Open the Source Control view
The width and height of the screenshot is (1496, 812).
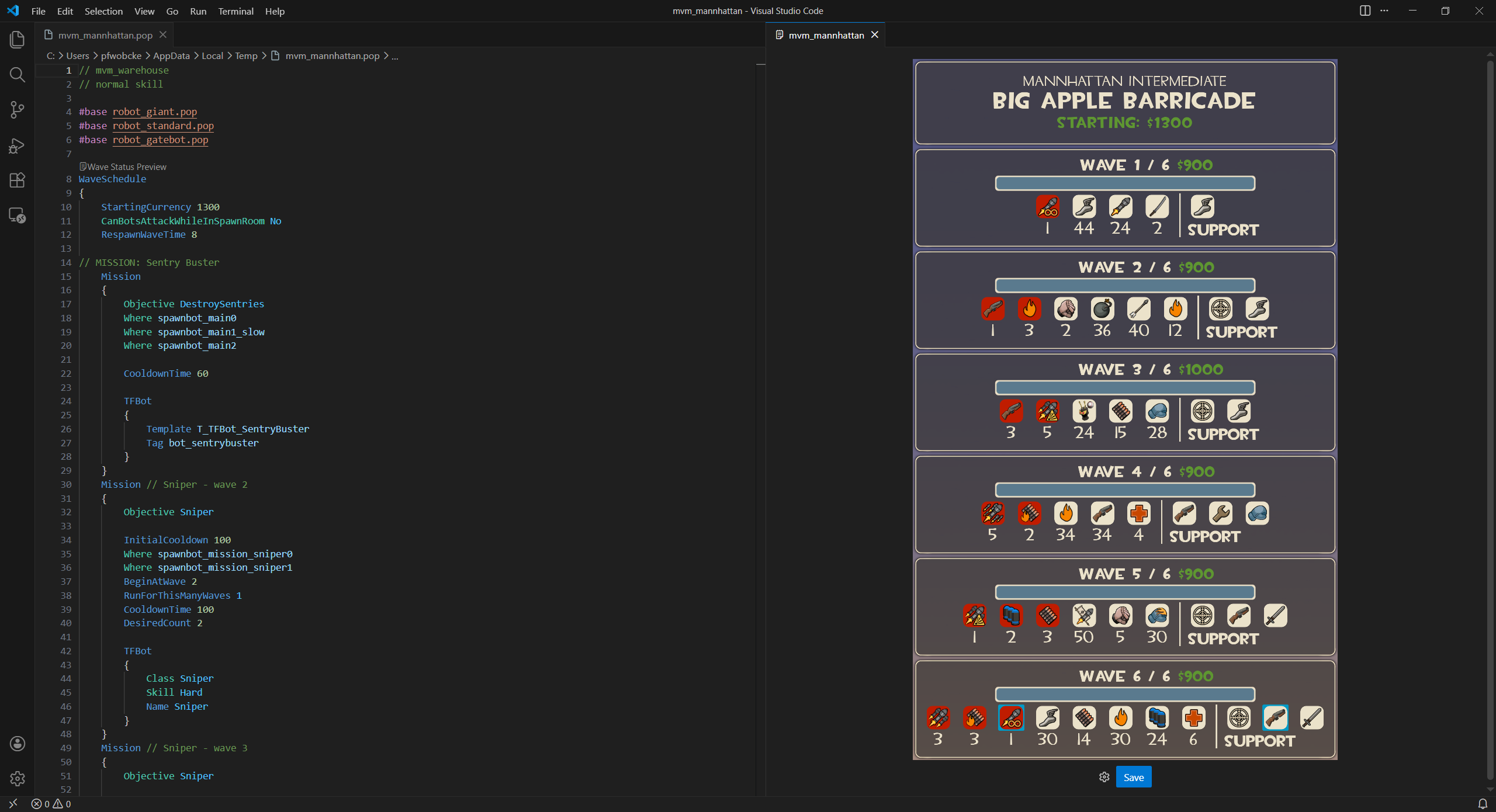(17, 110)
